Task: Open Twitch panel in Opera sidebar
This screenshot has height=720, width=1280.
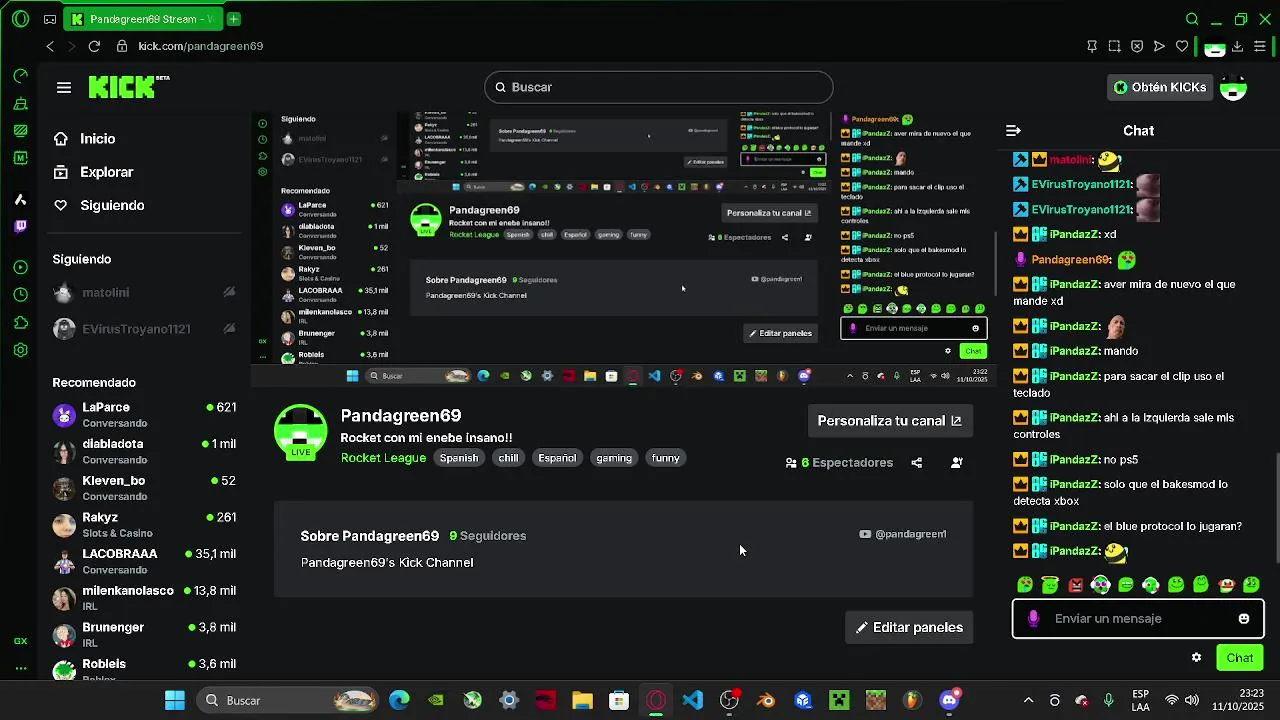Action: [20, 227]
